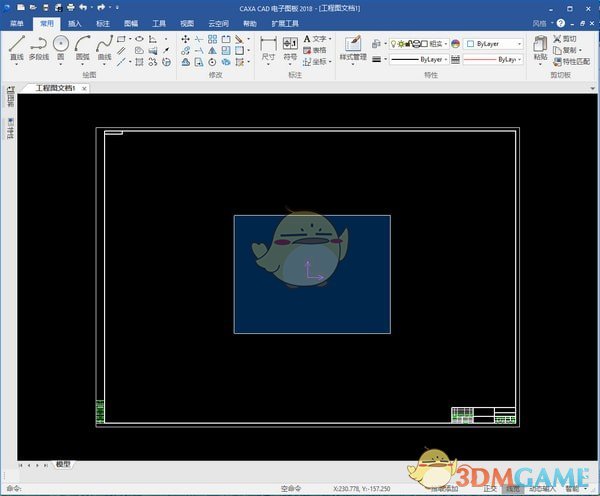This screenshot has height=496, width=600.
Task: Choose the 圆 (Circle) tool
Action: tap(61, 49)
